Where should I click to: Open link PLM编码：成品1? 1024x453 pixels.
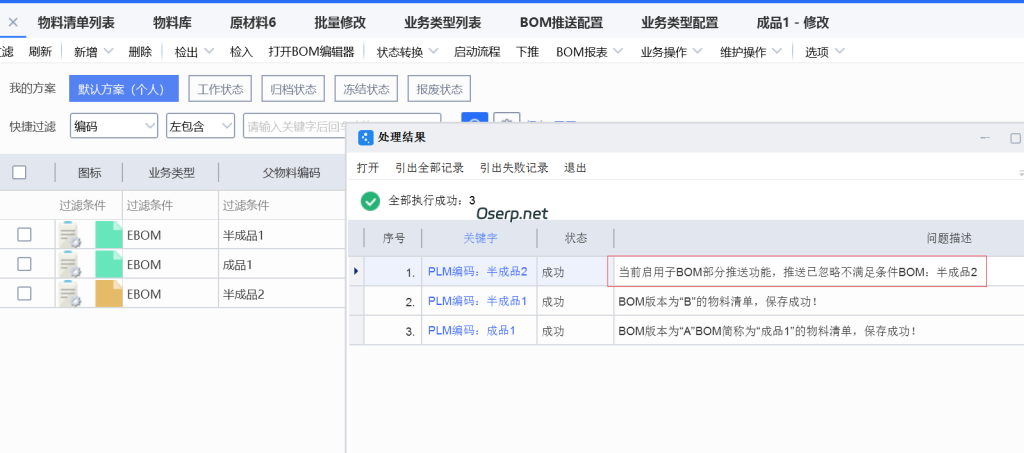click(x=472, y=330)
